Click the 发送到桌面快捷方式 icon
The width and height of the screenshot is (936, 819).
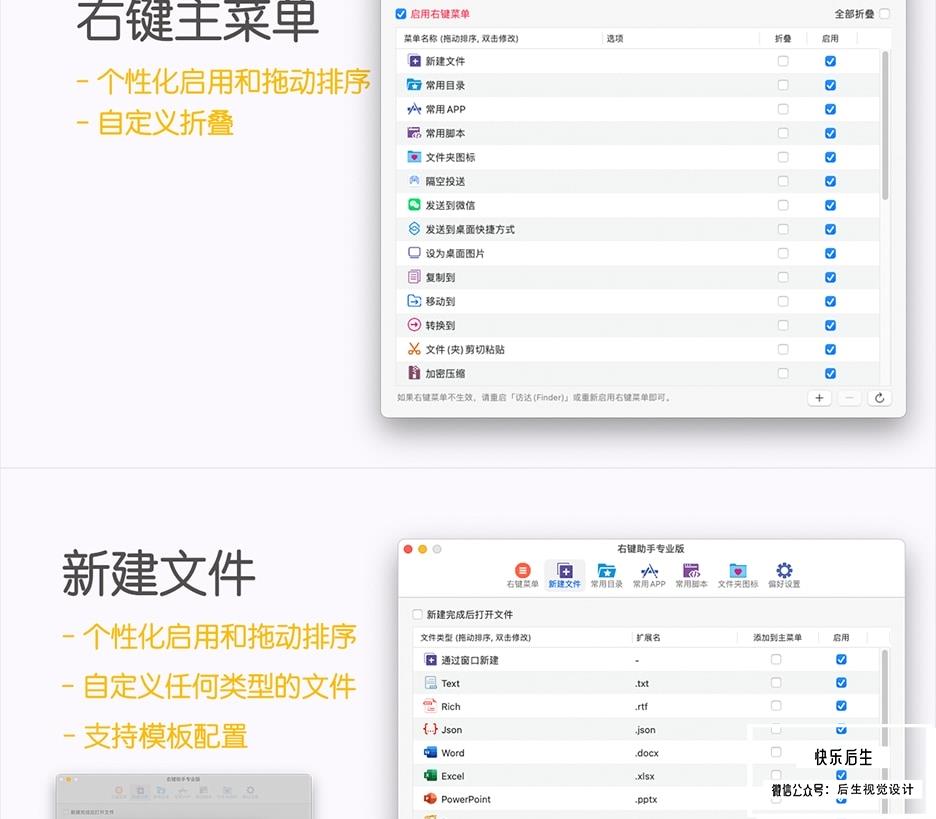point(414,229)
